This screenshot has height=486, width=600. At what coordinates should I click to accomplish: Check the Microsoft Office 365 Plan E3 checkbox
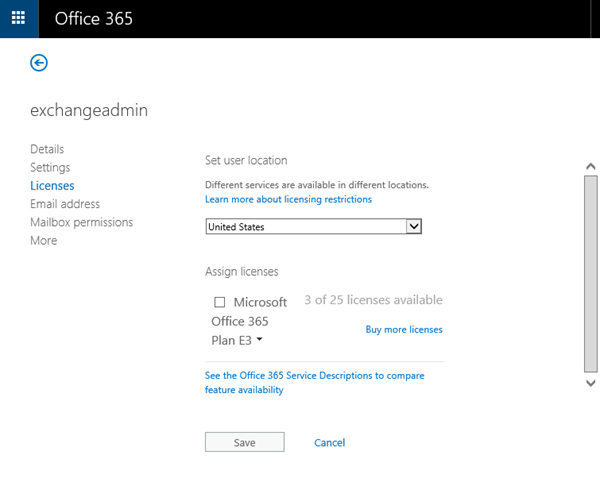[220, 302]
